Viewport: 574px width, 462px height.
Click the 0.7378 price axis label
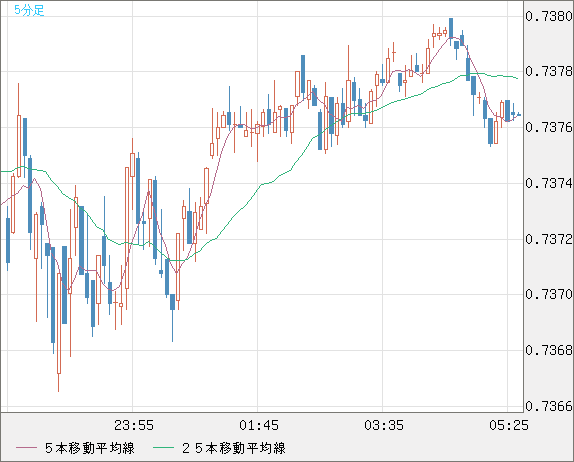point(549,71)
